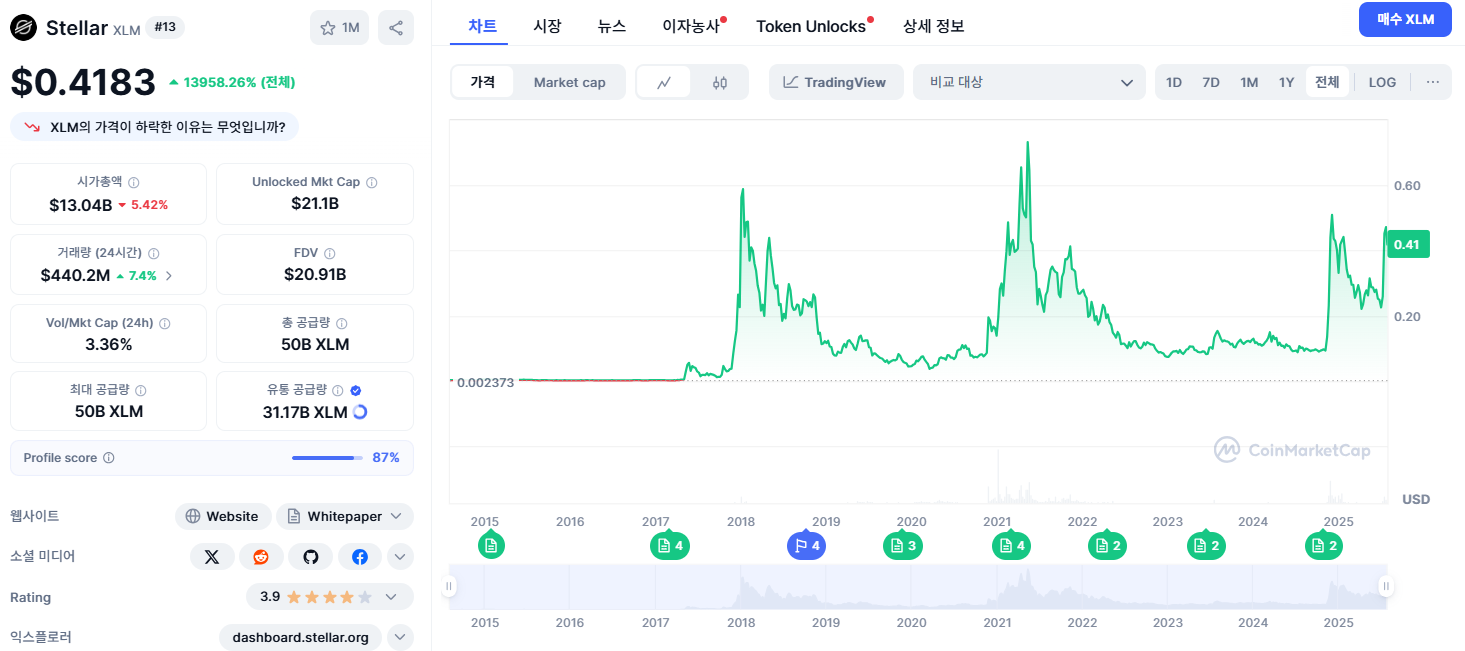Expand 거래량 details arrow
This screenshot has width=1465, height=651.
coord(169,275)
